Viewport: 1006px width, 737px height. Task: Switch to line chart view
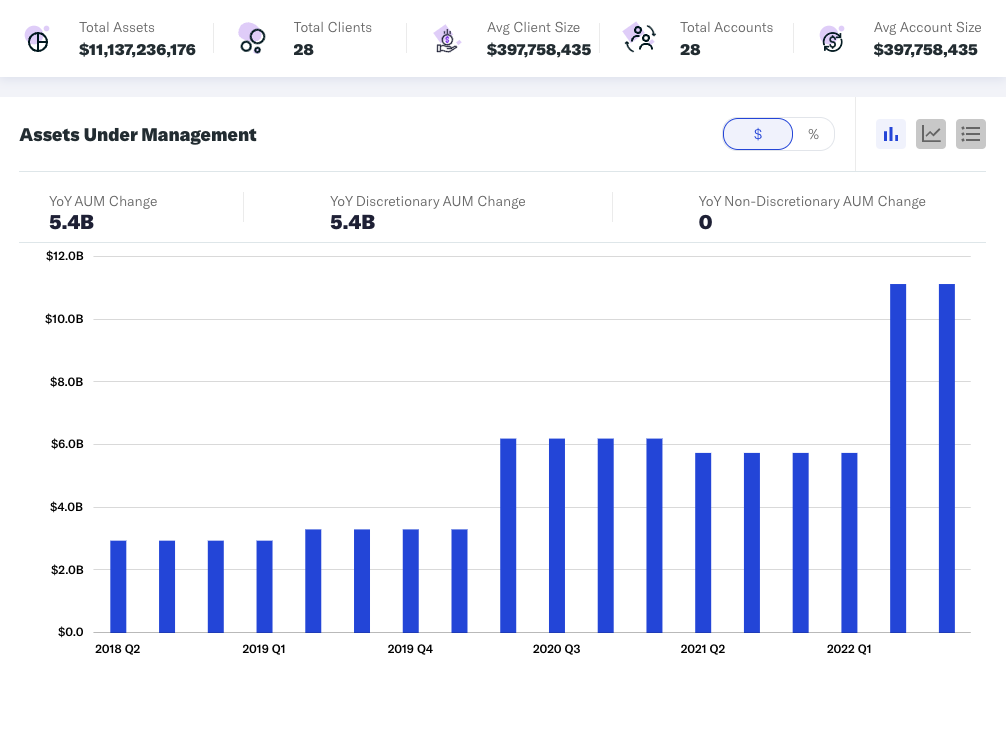[x=931, y=134]
